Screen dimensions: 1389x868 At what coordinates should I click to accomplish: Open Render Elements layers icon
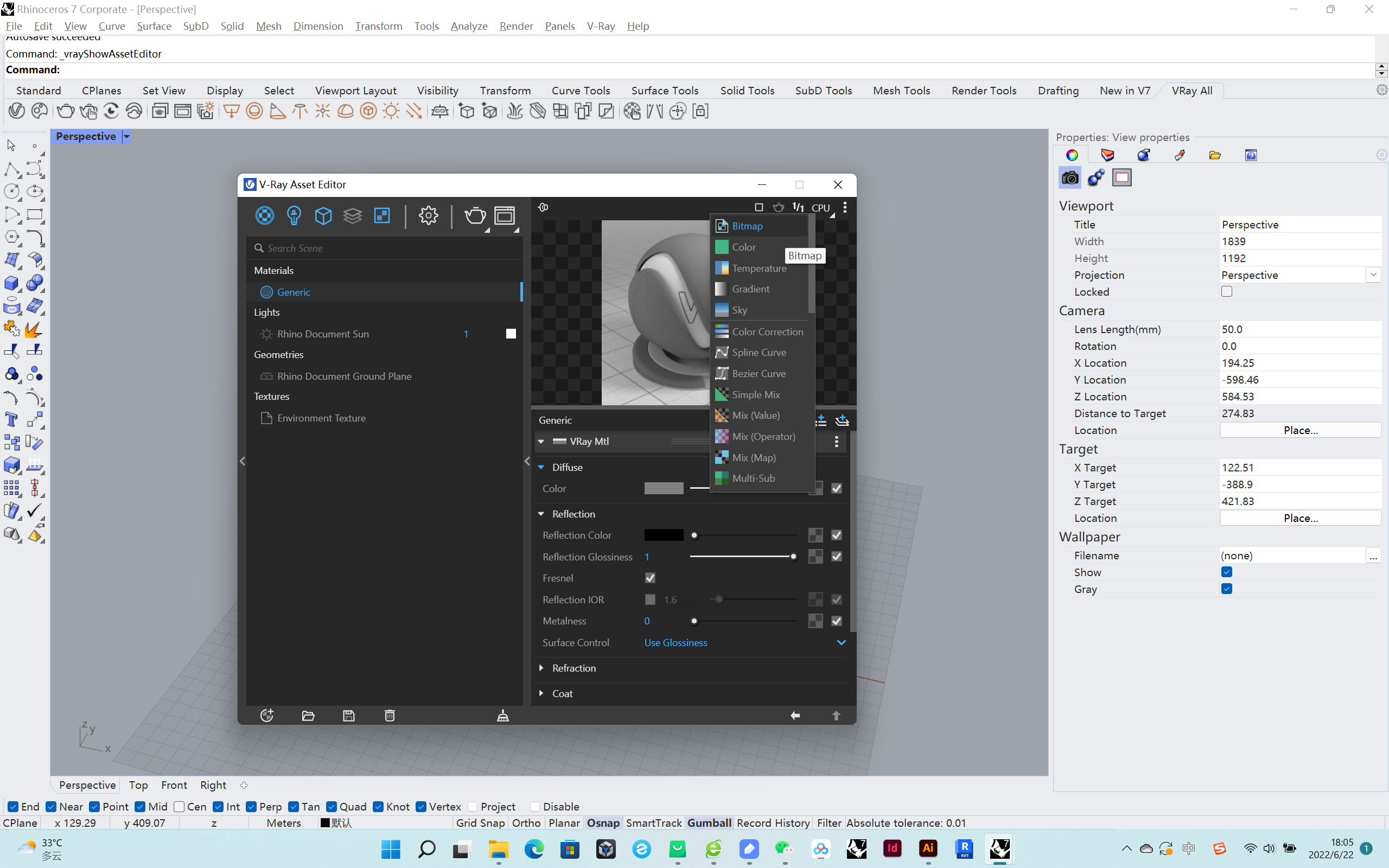tap(353, 216)
